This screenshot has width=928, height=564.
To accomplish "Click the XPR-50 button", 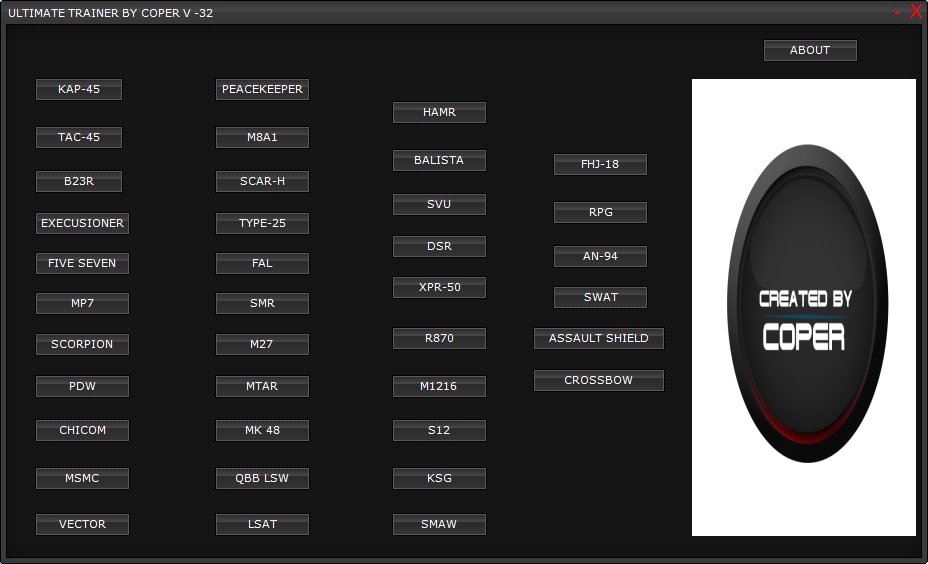I will click(439, 288).
